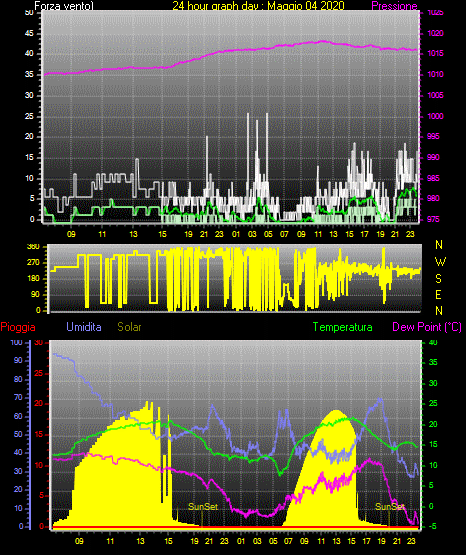Click the Solar legend label
466x555 pixels.
point(129,327)
